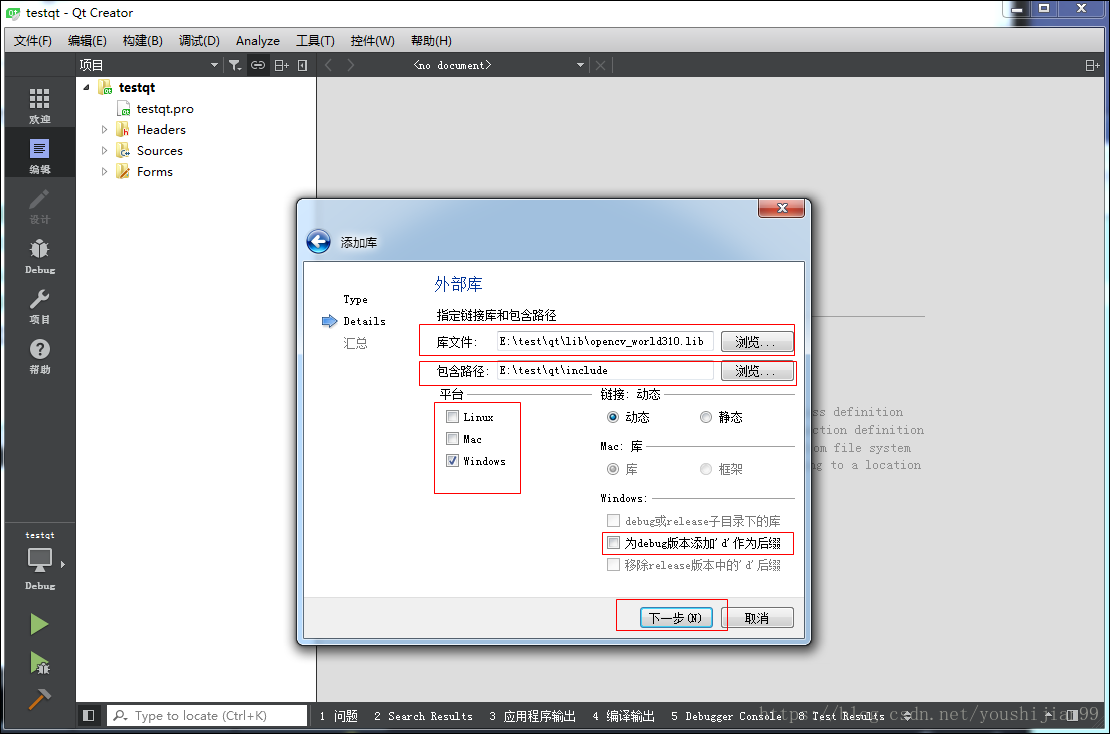Image resolution: width=1110 pixels, height=734 pixels.
Task: Open the 编译输出 output pane
Action: [x=624, y=716]
